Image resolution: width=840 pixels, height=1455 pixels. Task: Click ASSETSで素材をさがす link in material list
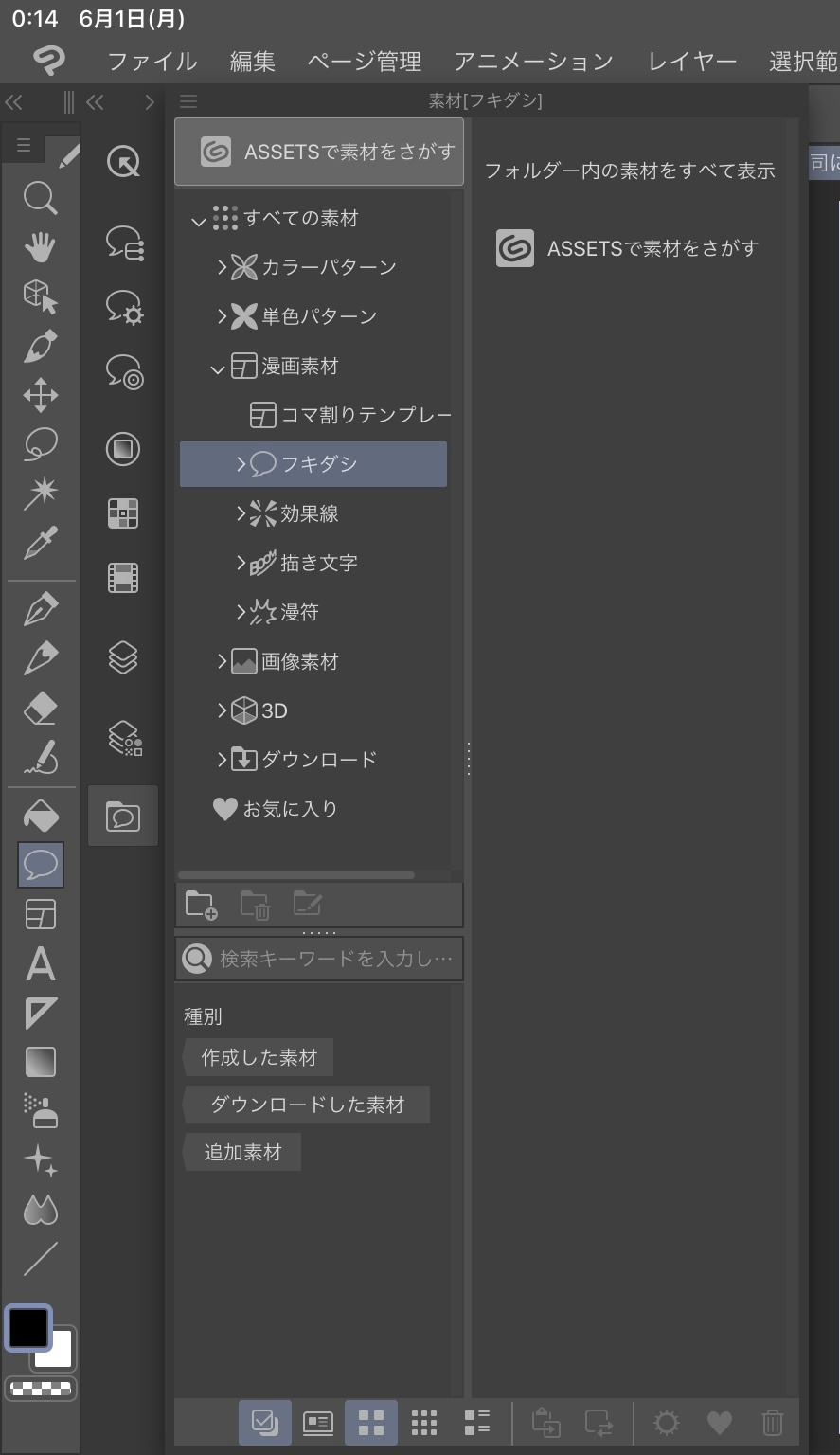[629, 248]
